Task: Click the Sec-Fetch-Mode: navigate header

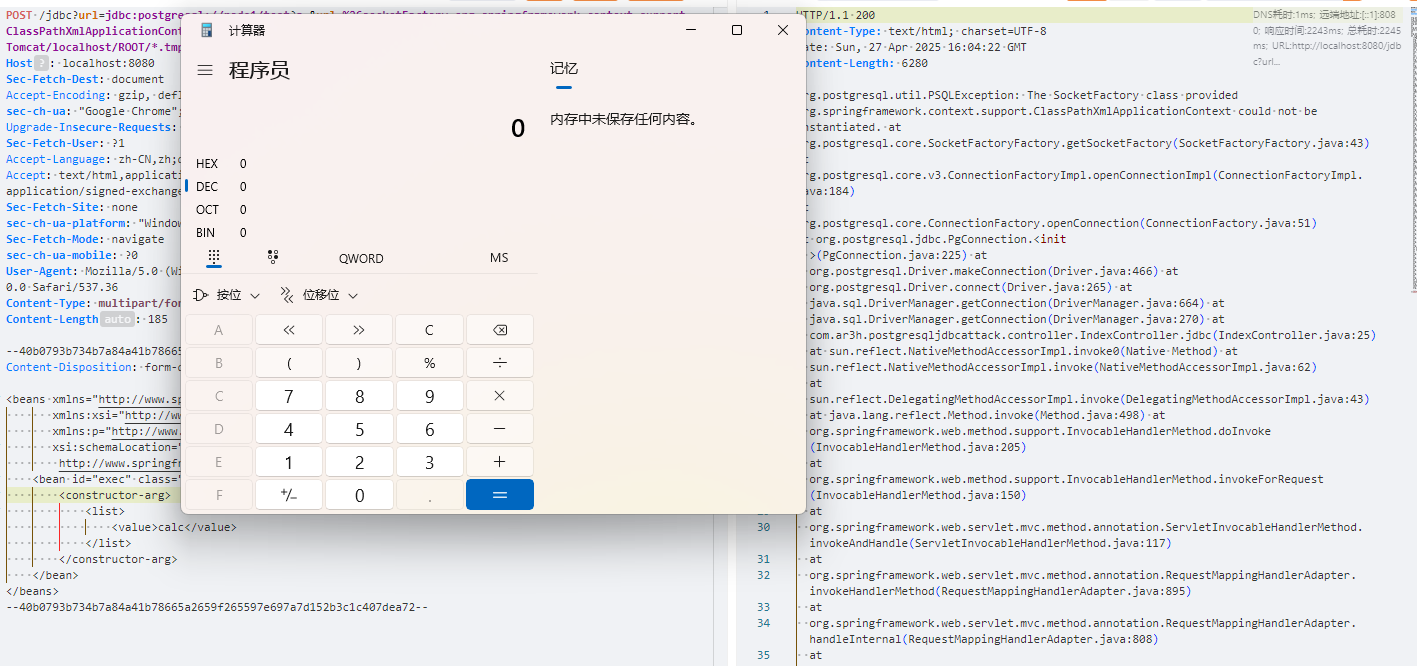Action: 85,239
